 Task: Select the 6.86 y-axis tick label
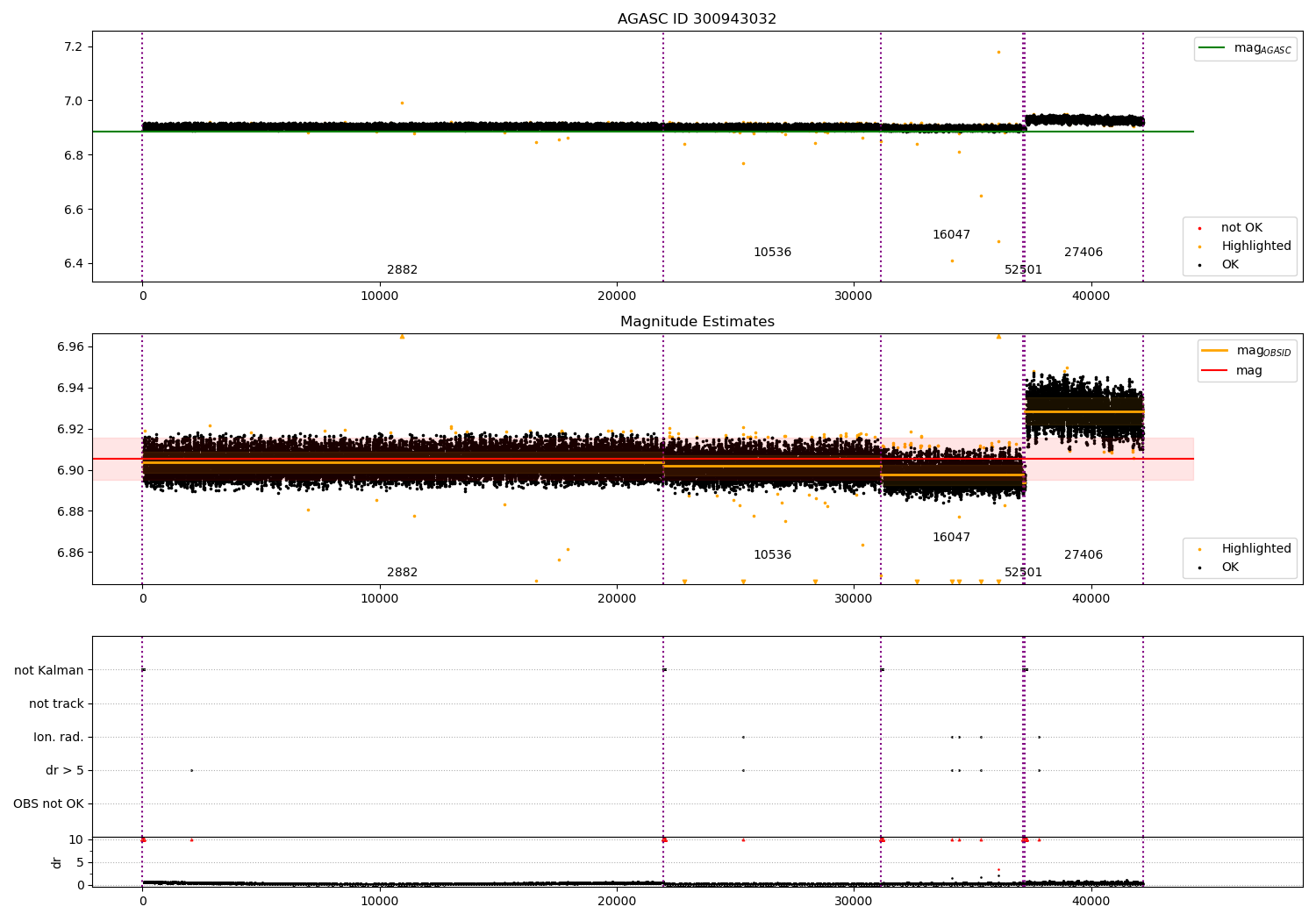pyautogui.click(x=69, y=553)
